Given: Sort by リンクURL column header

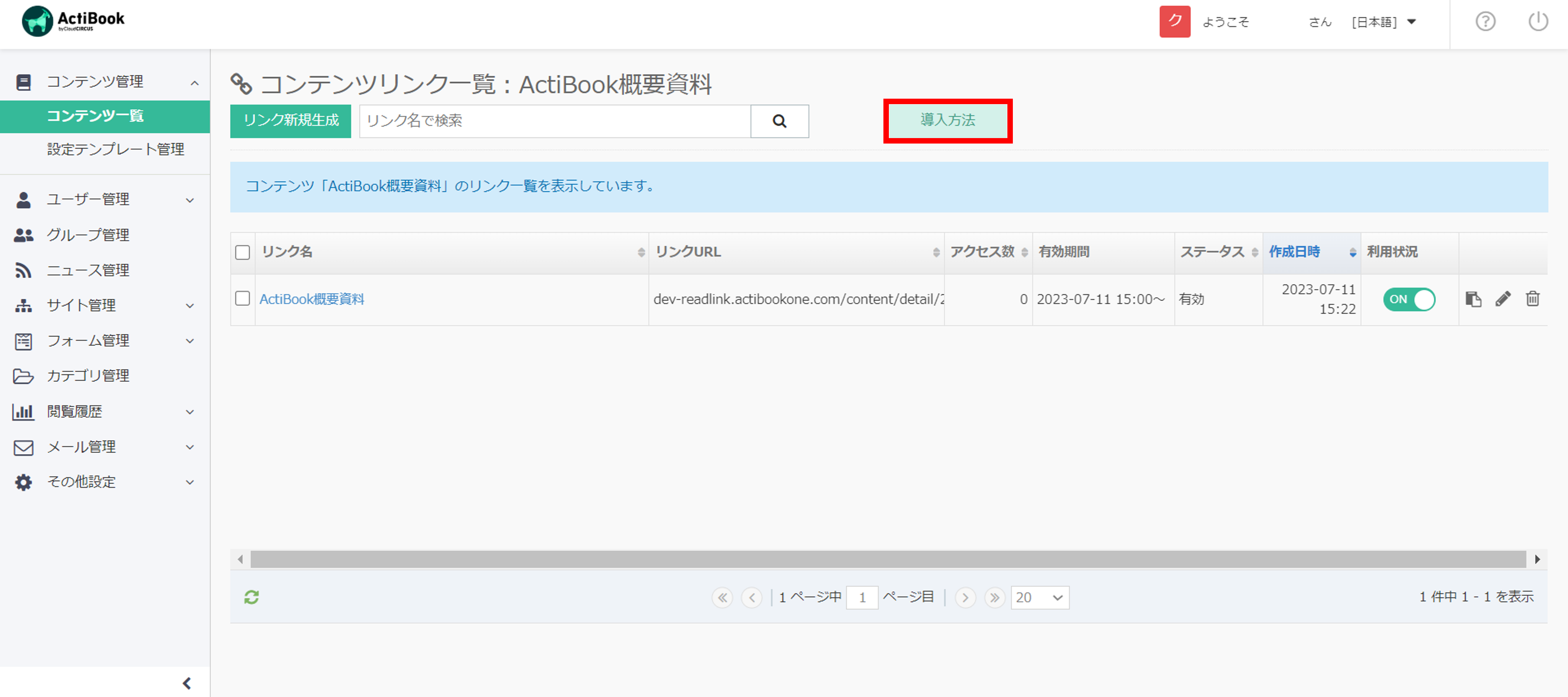Looking at the screenshot, I should coord(796,252).
